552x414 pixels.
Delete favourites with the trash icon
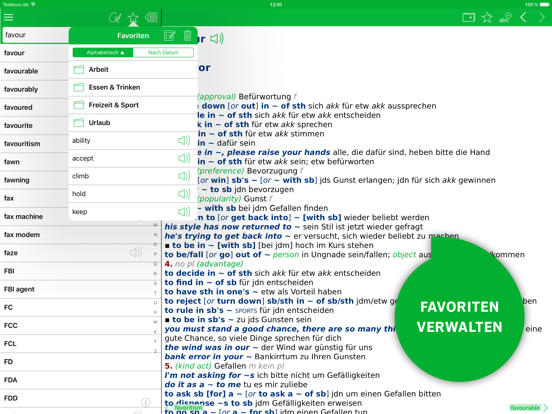click(188, 36)
